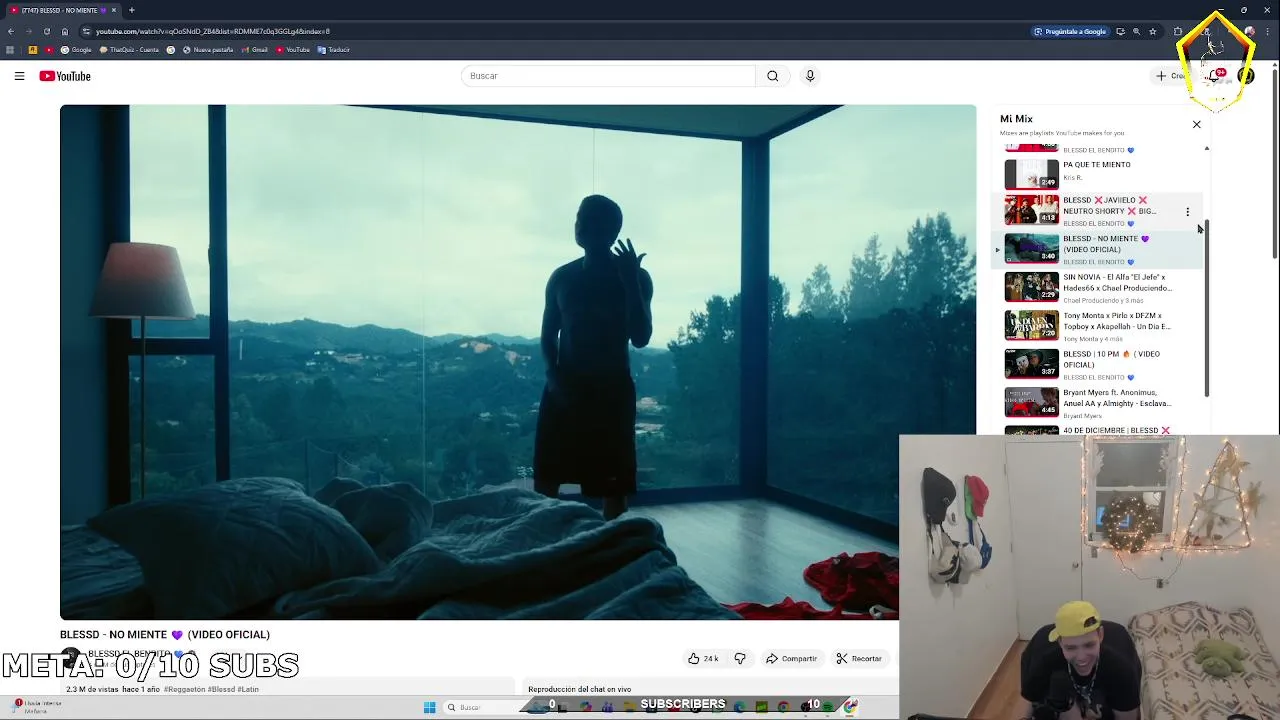Image resolution: width=1280 pixels, height=720 pixels.
Task: Open the Windows Start menu
Action: [430, 707]
